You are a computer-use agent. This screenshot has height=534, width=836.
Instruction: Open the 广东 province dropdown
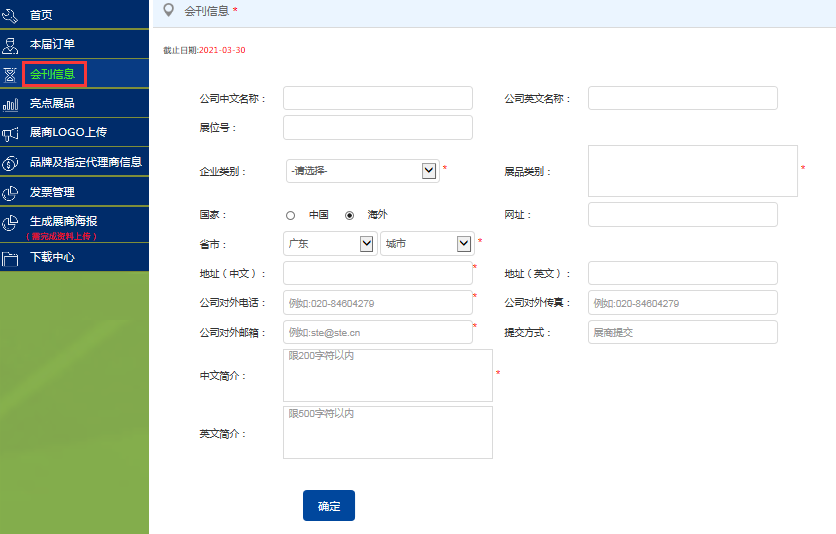(x=329, y=243)
